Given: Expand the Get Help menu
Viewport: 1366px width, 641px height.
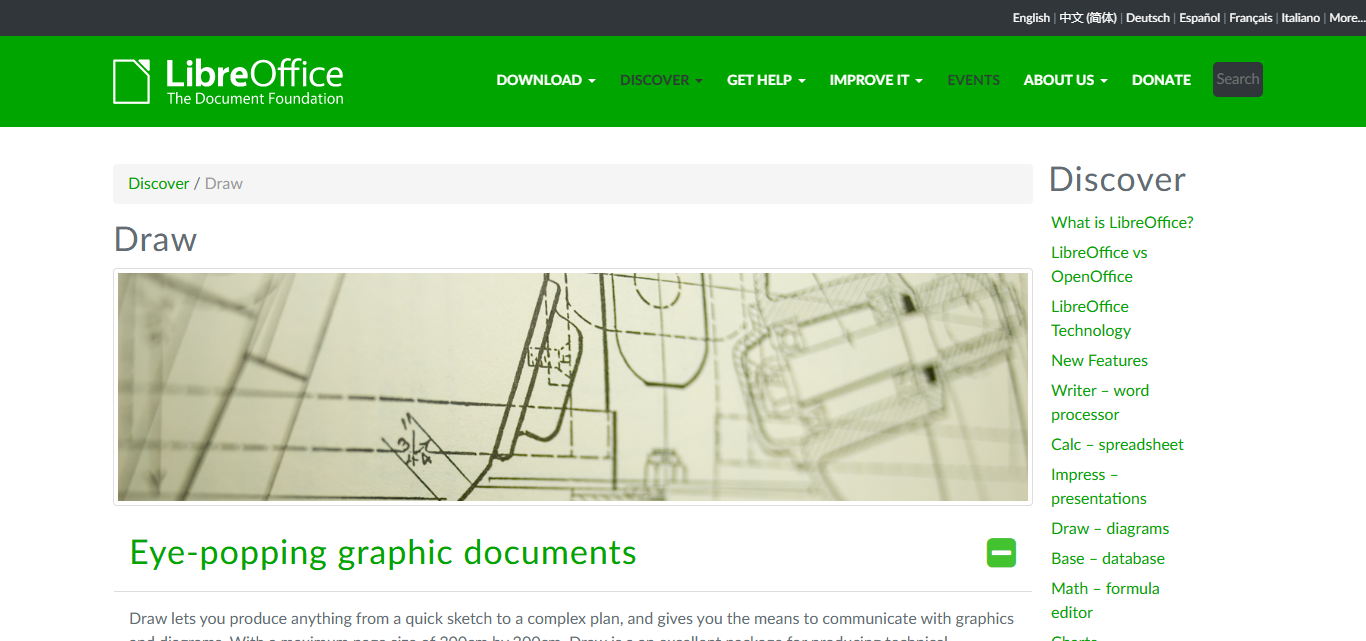Looking at the screenshot, I should (x=766, y=80).
